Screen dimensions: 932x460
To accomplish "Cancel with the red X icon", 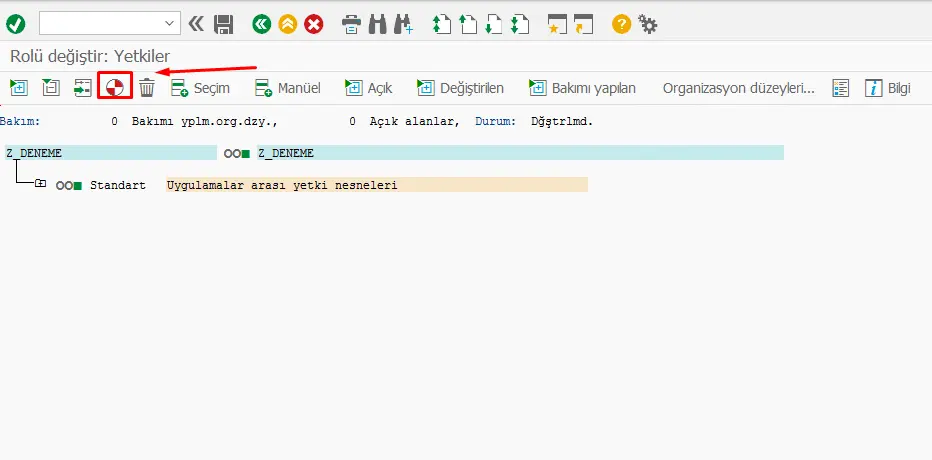I will tap(314, 23).
